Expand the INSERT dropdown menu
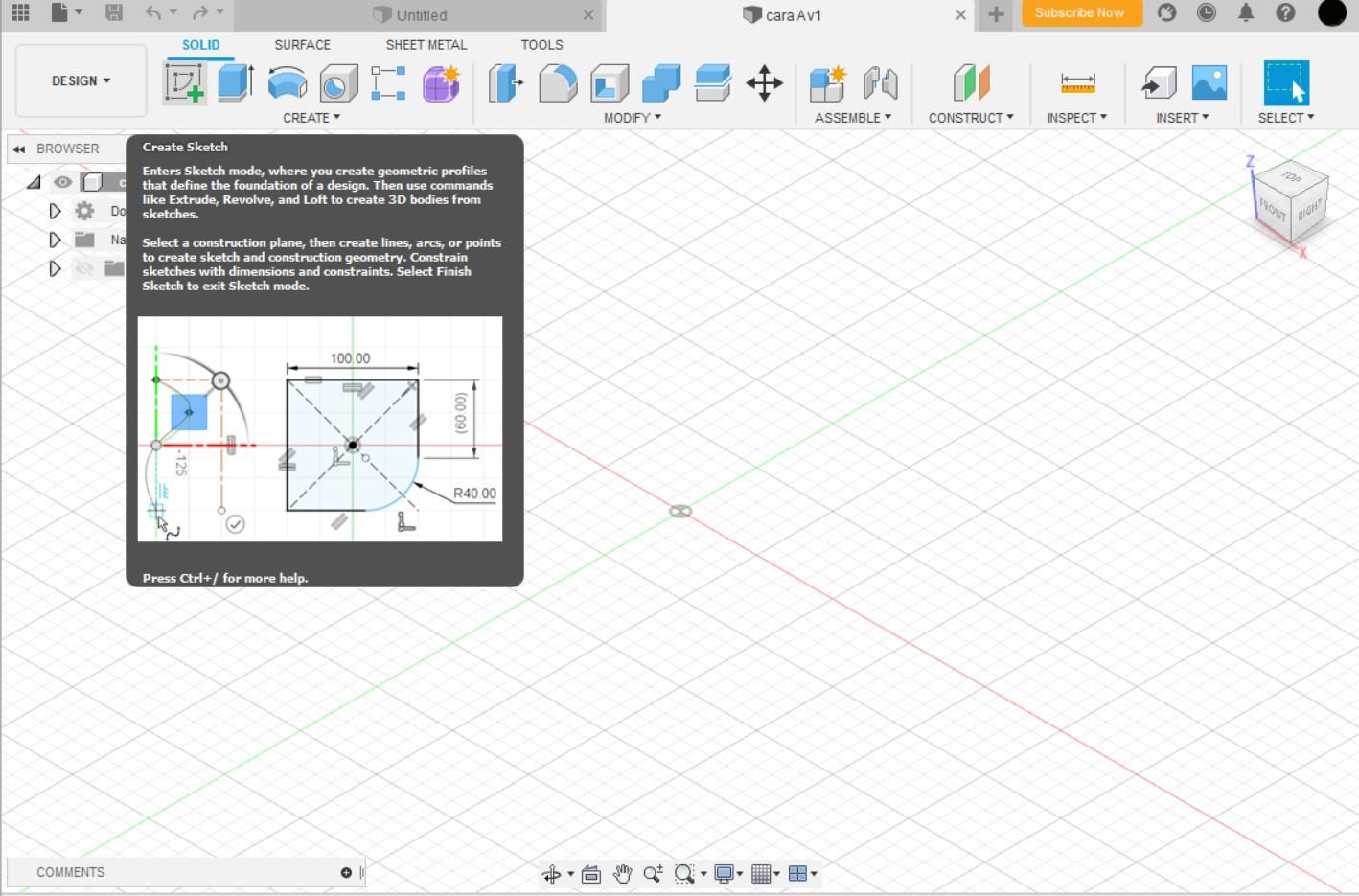This screenshot has height=896, width=1359. pos(1183,118)
